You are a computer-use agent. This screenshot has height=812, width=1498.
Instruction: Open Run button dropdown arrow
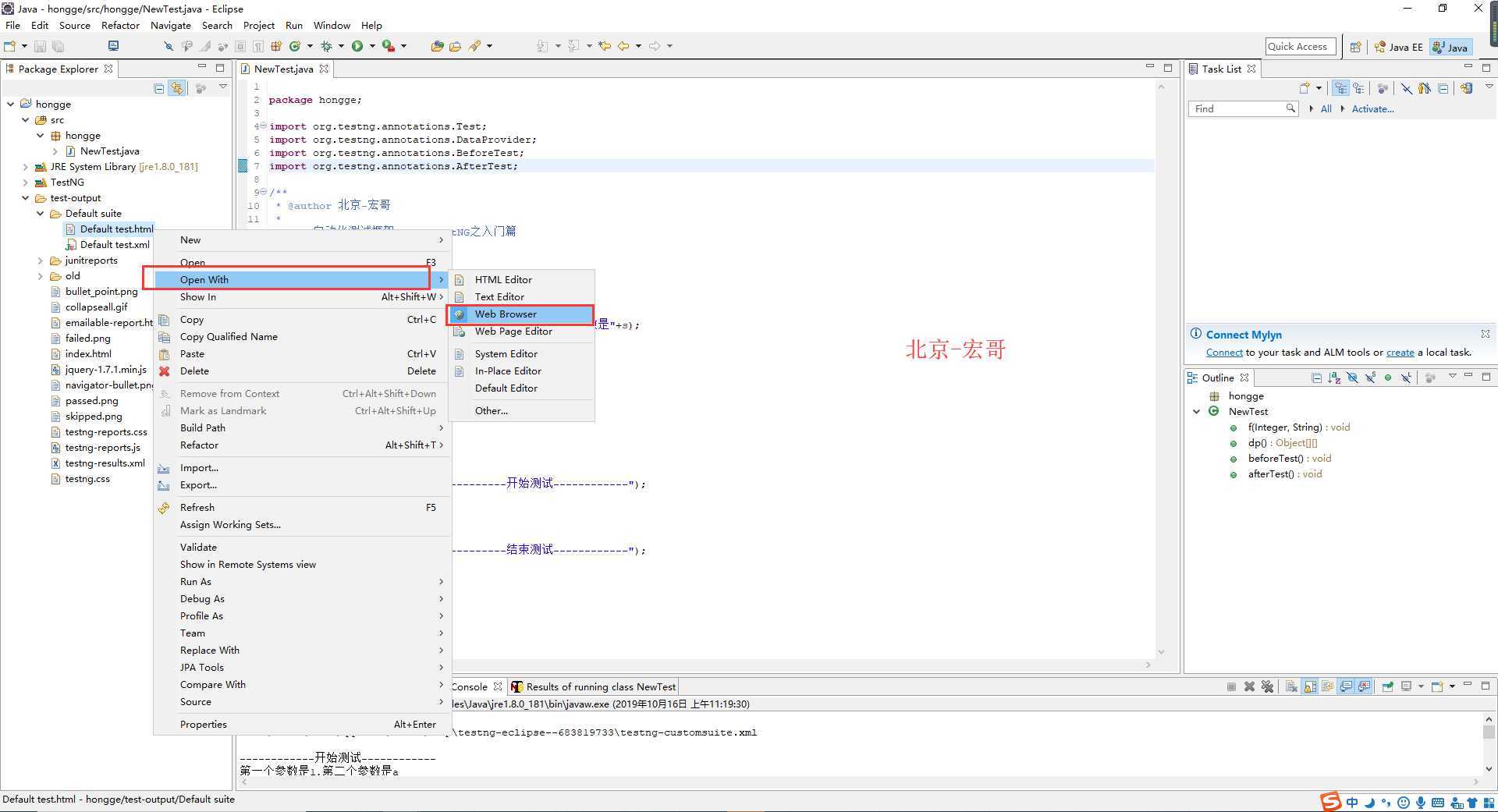point(372,46)
